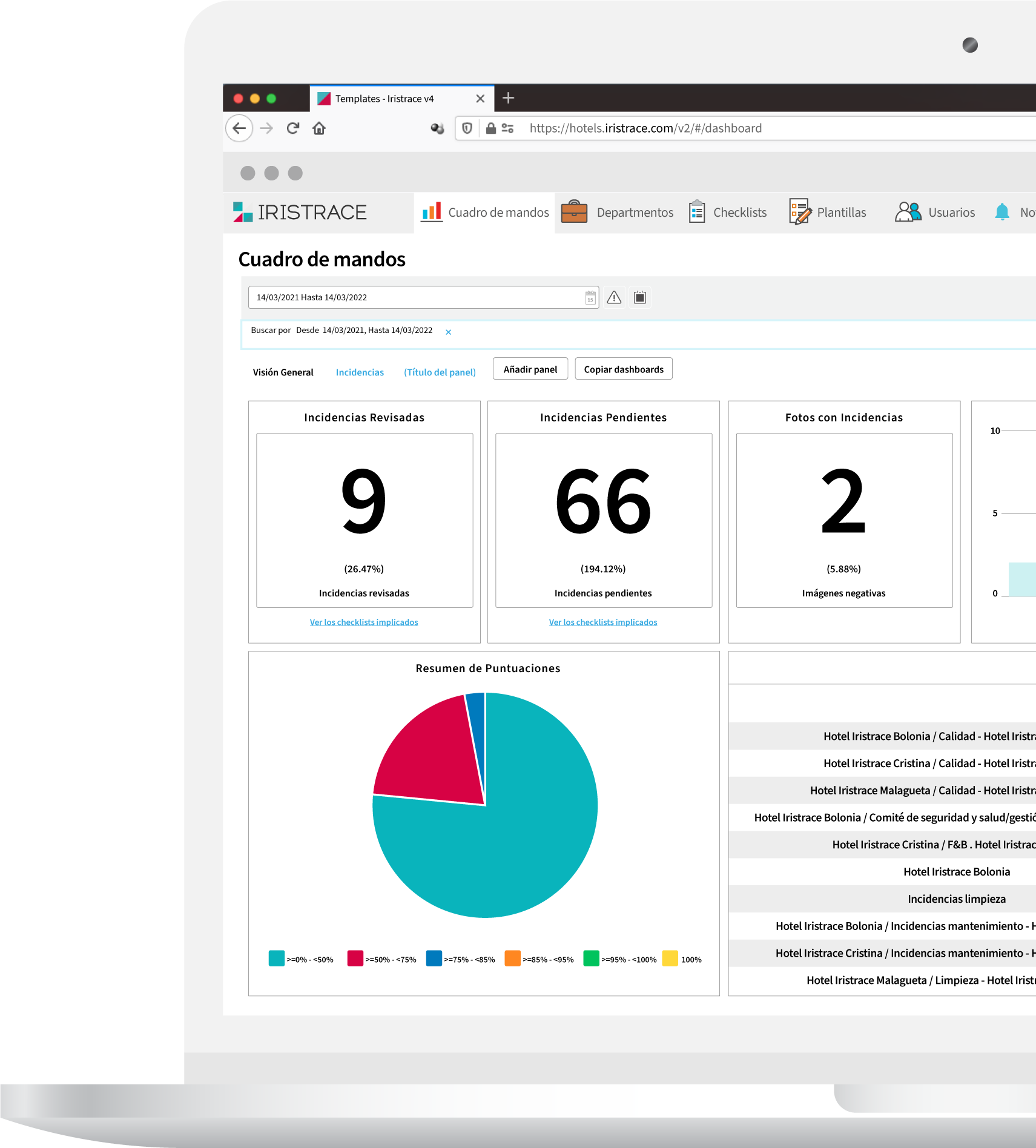
Task: Click the green >=95% - <100% legend swatch
Action: [592, 958]
